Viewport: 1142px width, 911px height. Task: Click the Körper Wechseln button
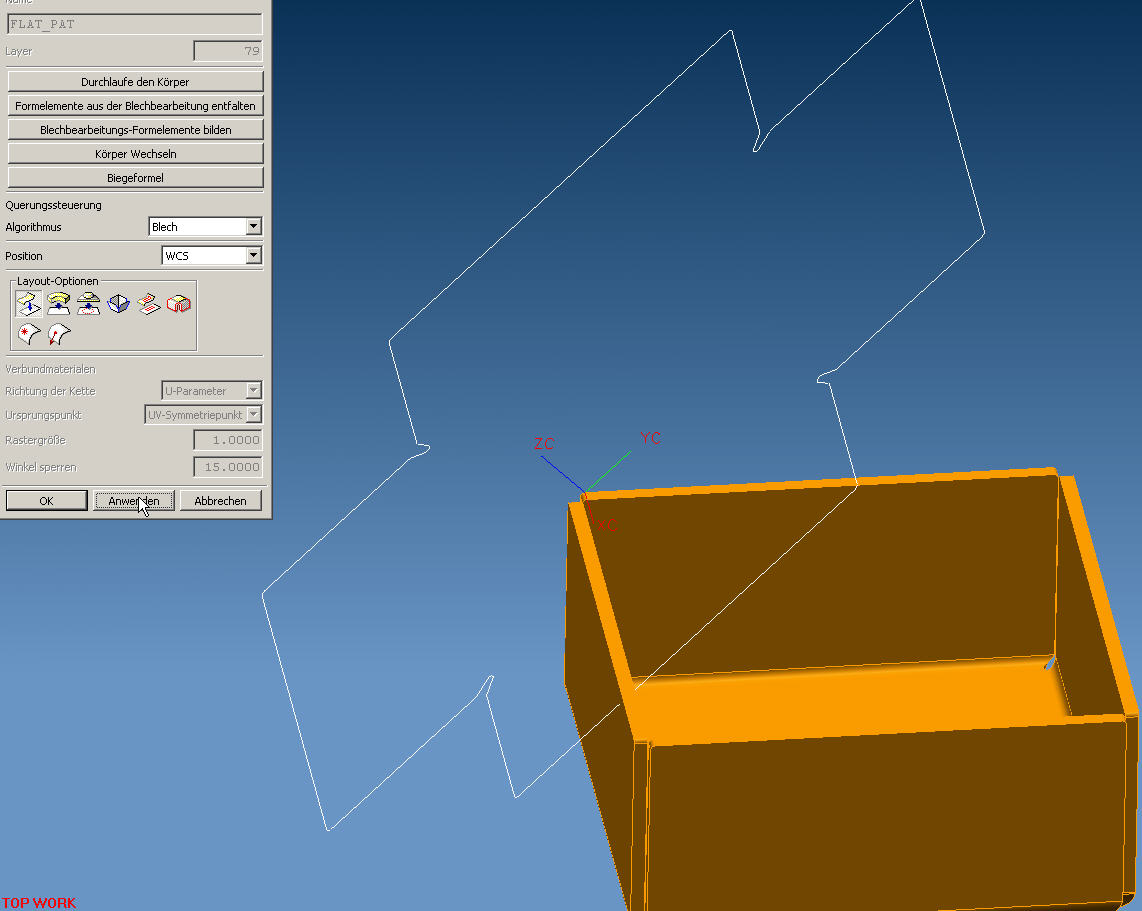point(135,154)
